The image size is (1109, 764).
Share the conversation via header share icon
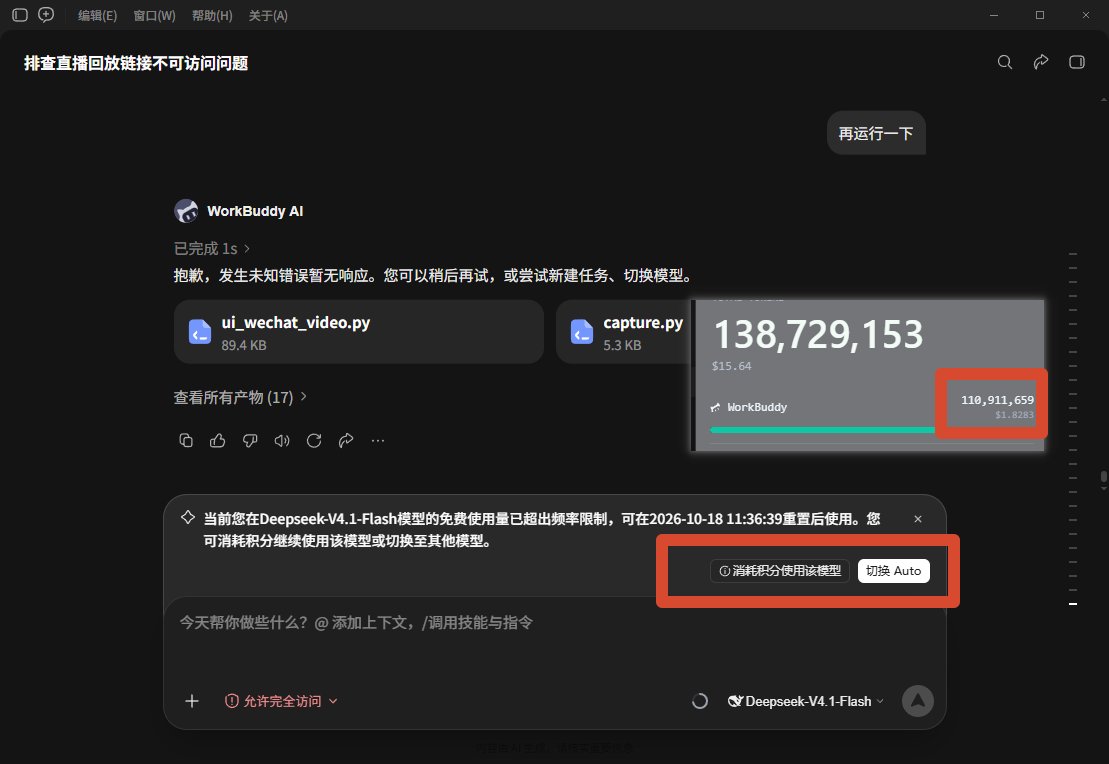(1040, 62)
